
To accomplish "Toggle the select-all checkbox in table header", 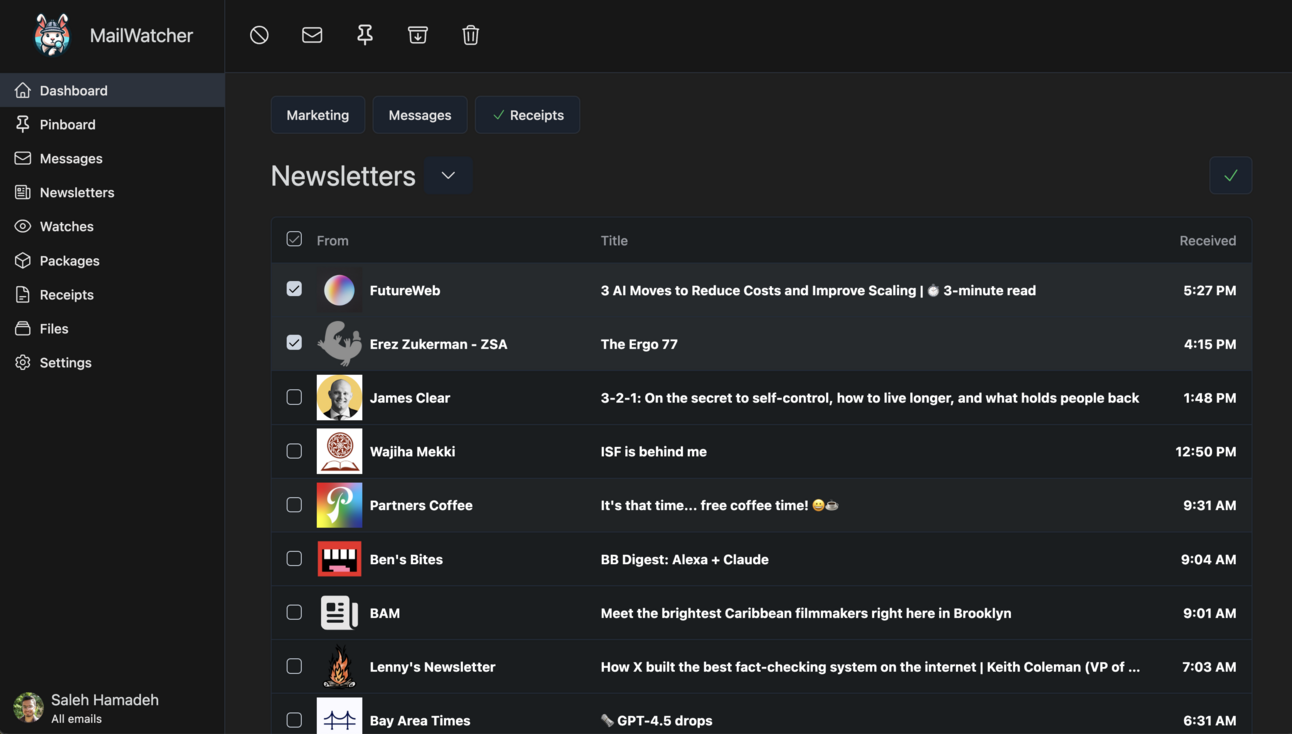I will tap(294, 239).
